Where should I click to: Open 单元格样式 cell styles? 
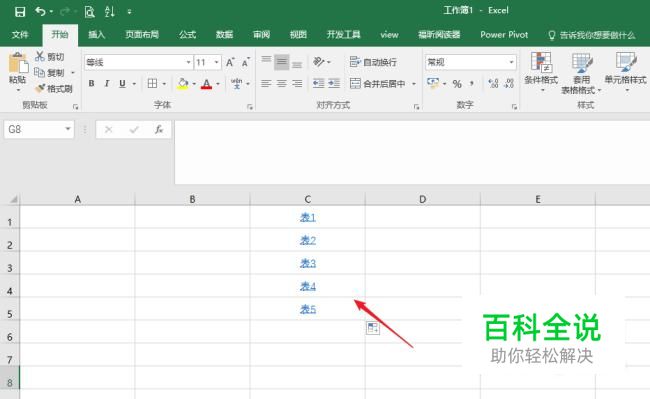625,73
